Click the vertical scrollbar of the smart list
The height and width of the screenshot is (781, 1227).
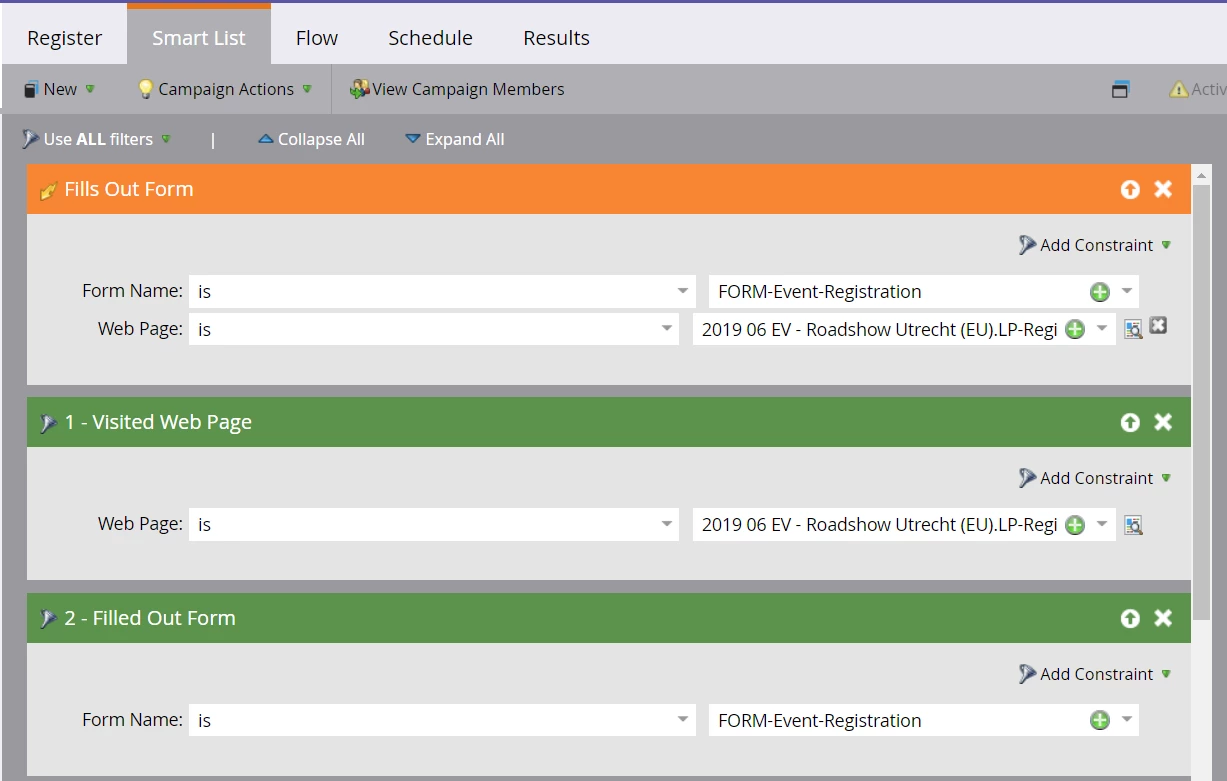[1202, 400]
